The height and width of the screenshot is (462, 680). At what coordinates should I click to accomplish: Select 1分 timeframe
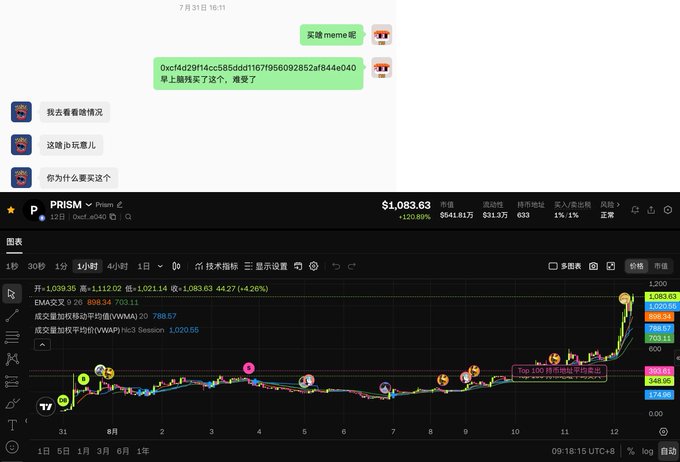tap(61, 266)
